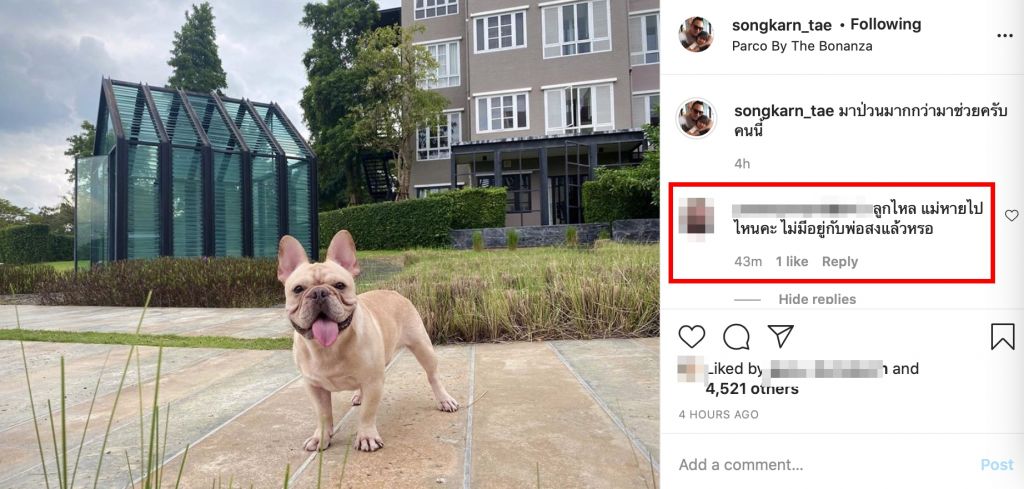Image resolution: width=1024 pixels, height=489 pixels.
Task: Save the post with the bookmark icon
Action: (x=1002, y=337)
